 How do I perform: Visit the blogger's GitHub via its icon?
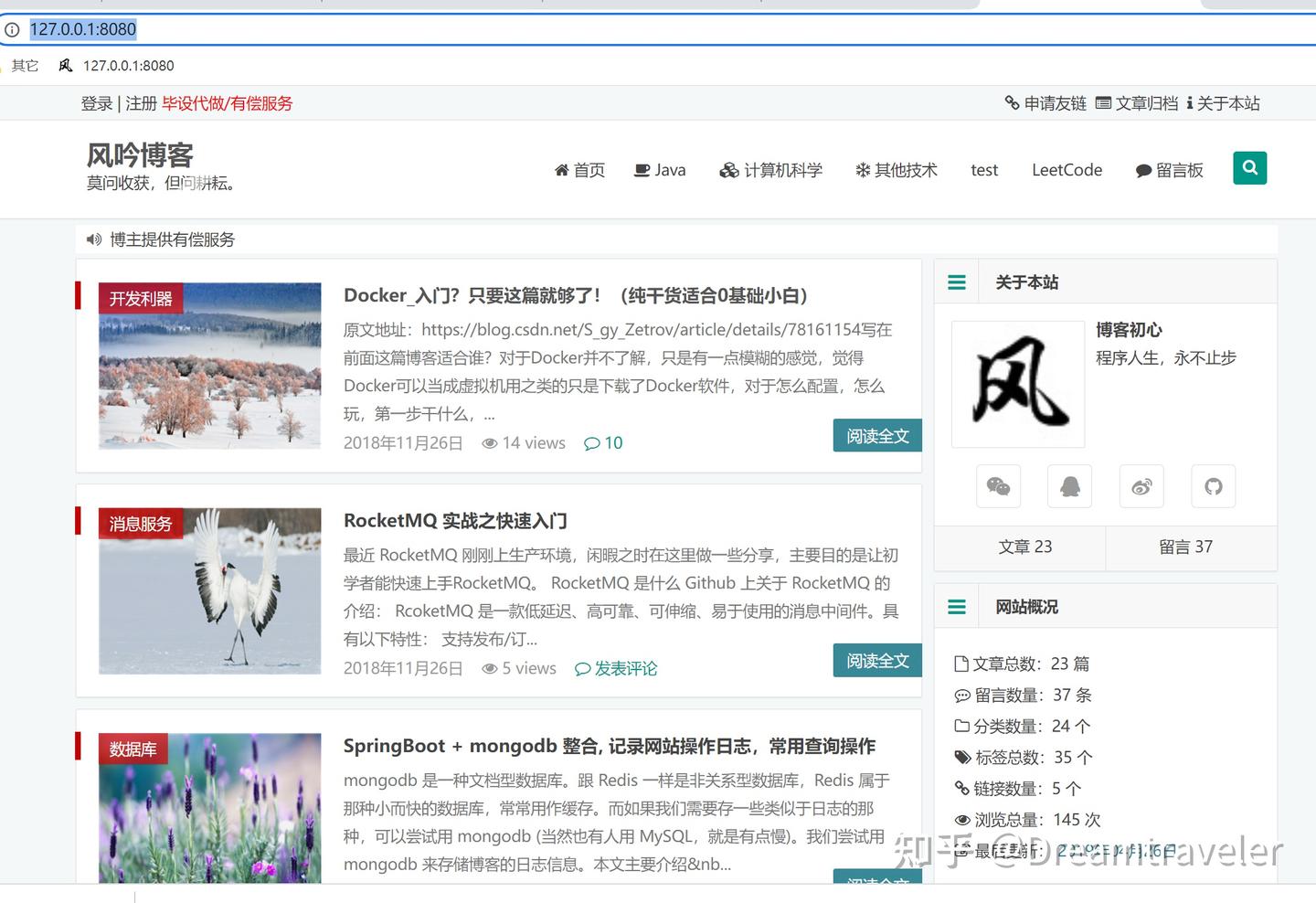click(x=1213, y=486)
